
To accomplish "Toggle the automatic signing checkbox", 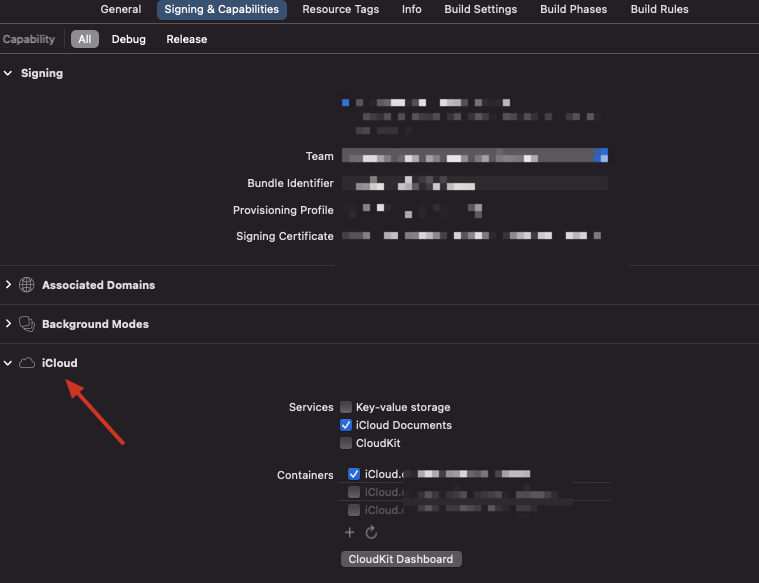I will (345, 103).
